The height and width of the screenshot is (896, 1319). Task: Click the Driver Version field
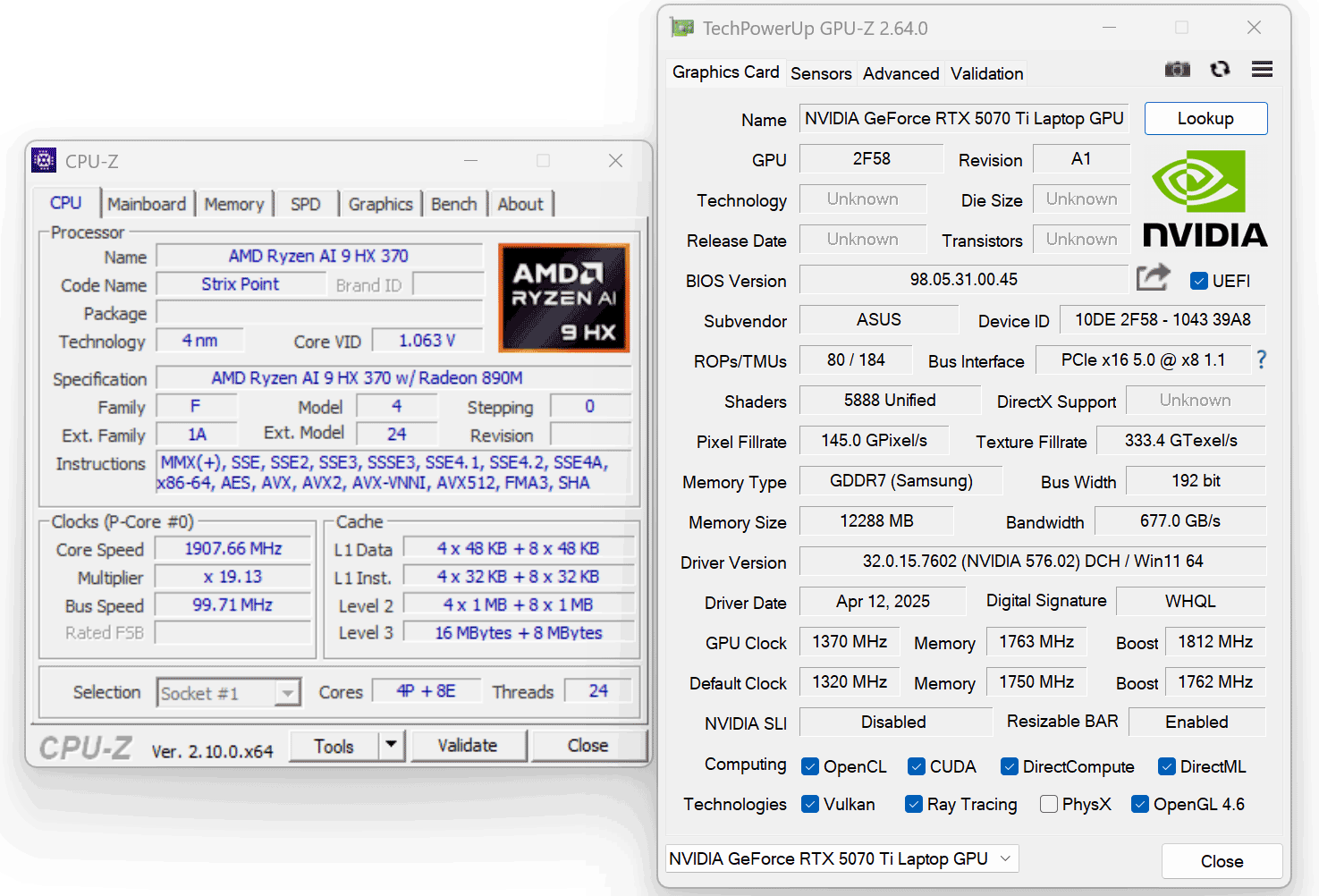coord(1033,561)
